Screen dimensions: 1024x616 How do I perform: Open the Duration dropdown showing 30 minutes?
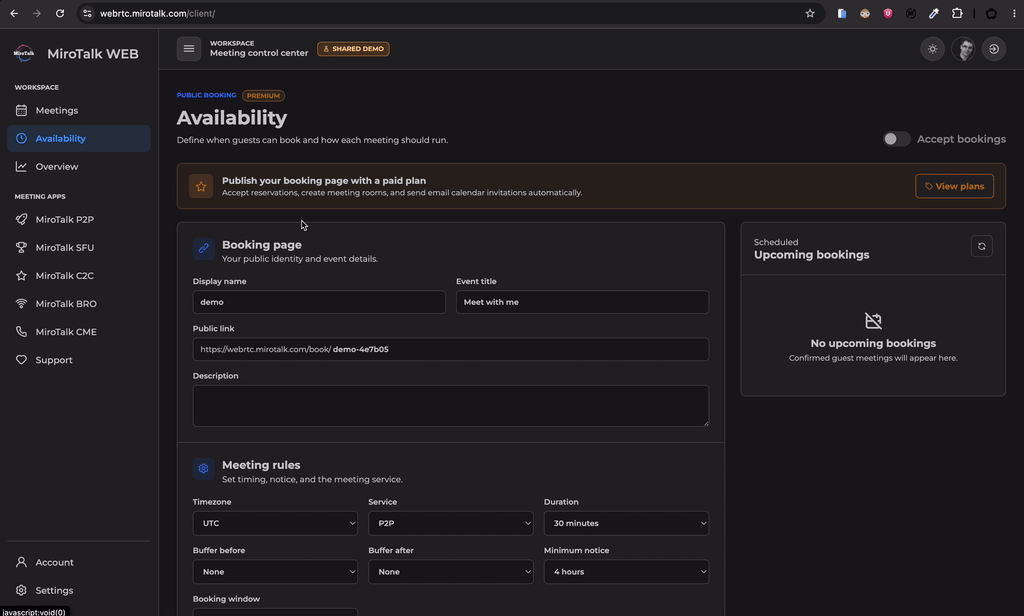626,523
